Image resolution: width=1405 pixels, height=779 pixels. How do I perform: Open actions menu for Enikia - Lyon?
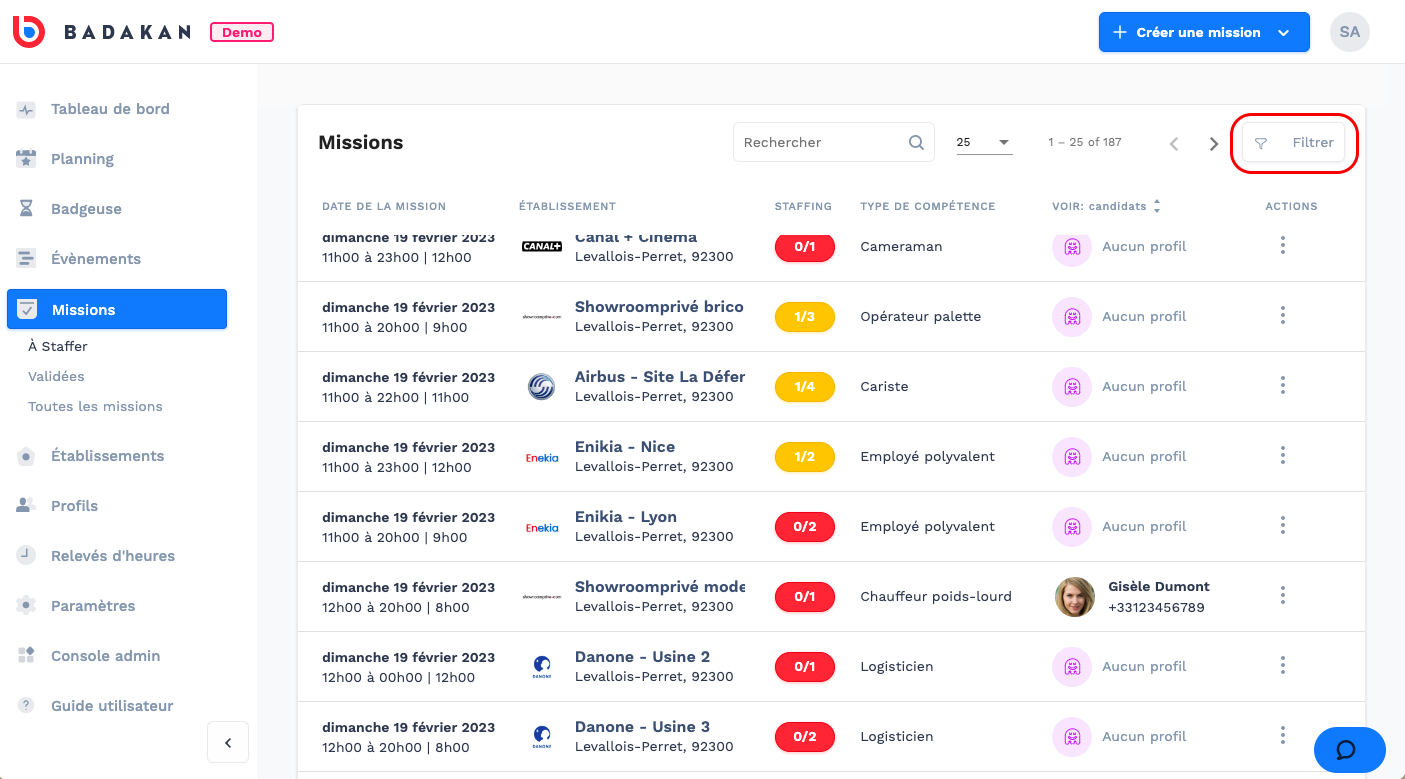point(1283,526)
